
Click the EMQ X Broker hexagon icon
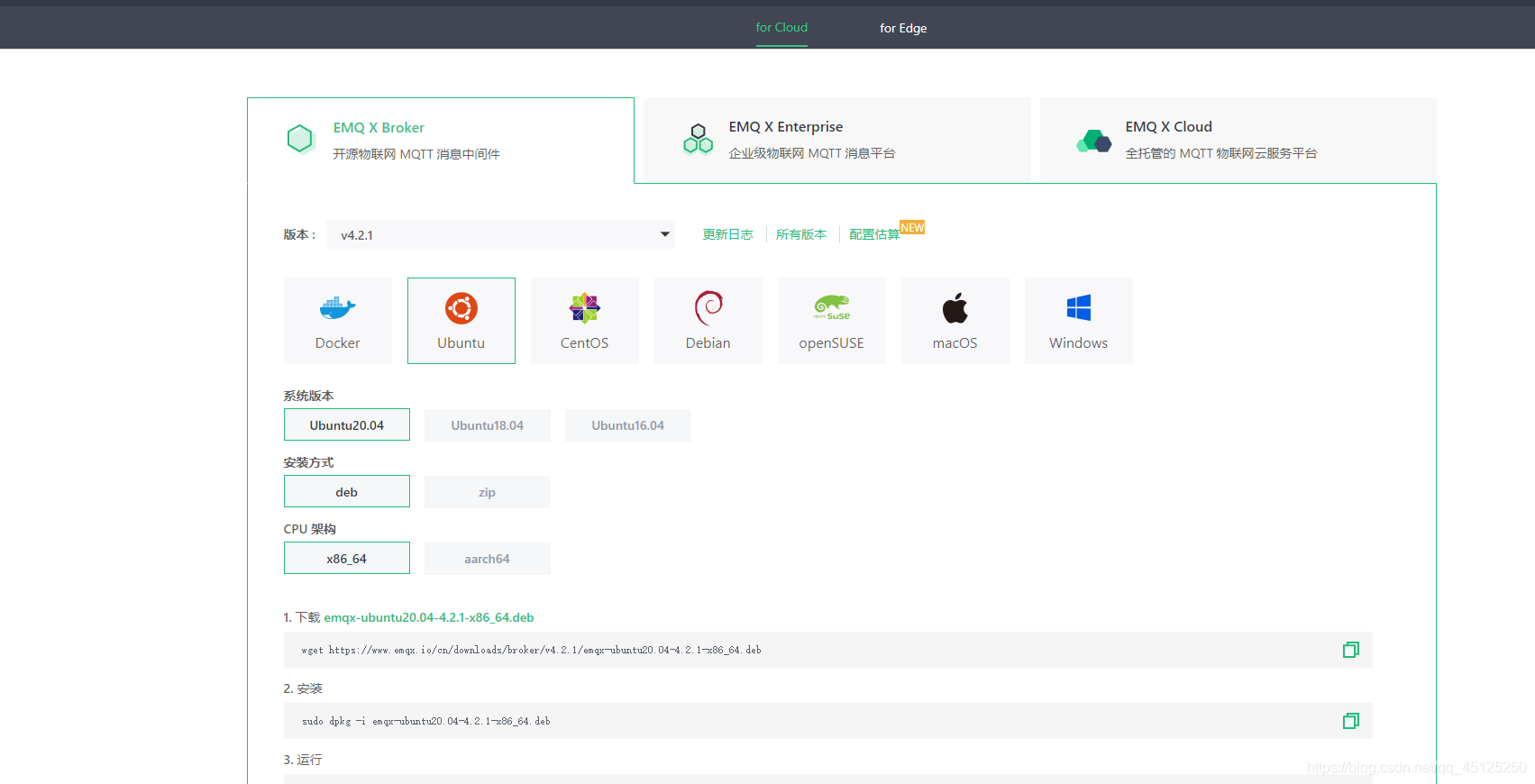pyautogui.click(x=300, y=139)
